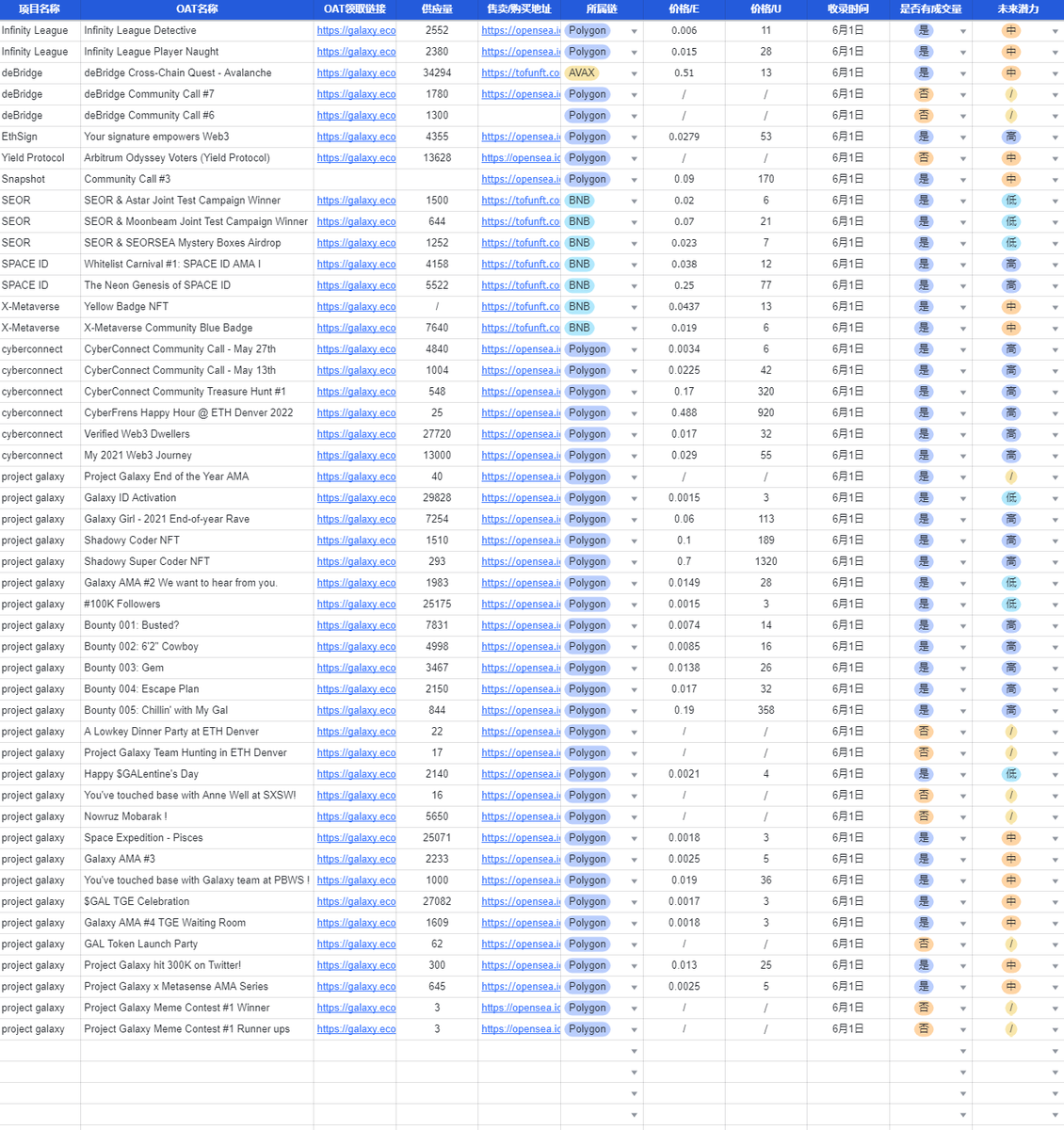This screenshot has width=1064, height=1130.
Task: Select cell My 2021 Web3 Journey
Action: (x=197, y=455)
